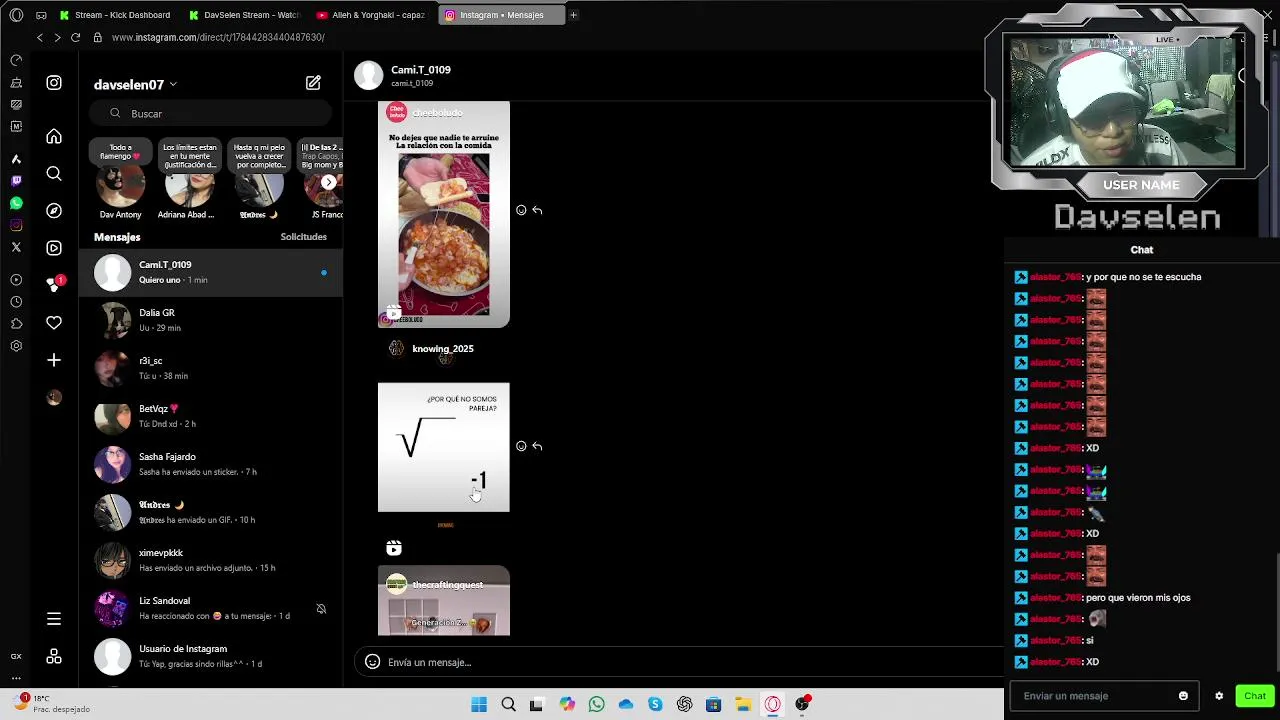Screen dimensions: 1280x720
Task: View Adriana Abad's note avatar
Action: pos(189,186)
